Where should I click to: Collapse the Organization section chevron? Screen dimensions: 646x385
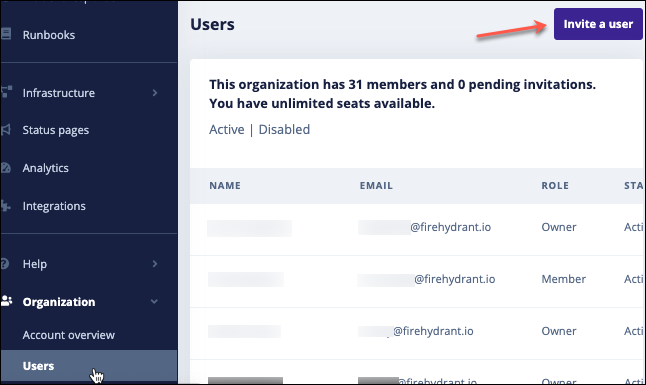[154, 301]
